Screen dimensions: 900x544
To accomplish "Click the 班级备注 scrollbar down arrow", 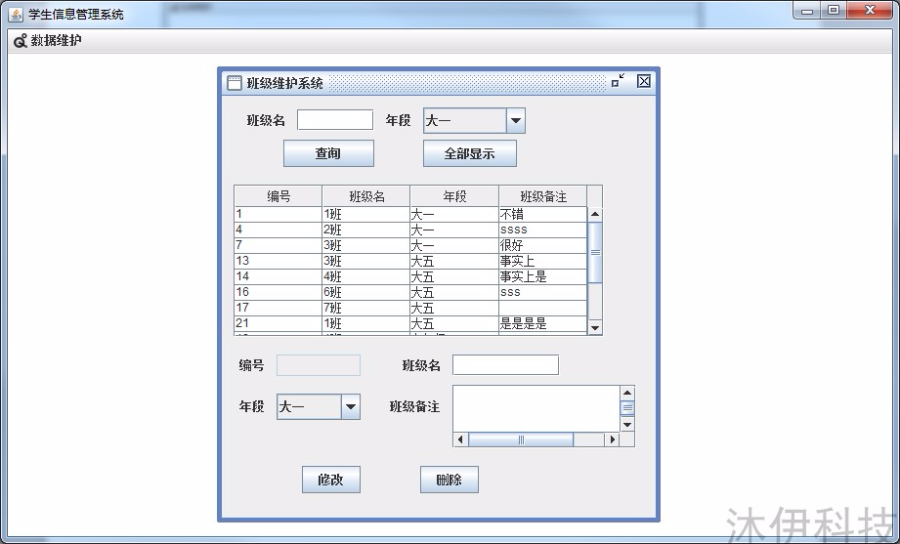I will 627,425.
